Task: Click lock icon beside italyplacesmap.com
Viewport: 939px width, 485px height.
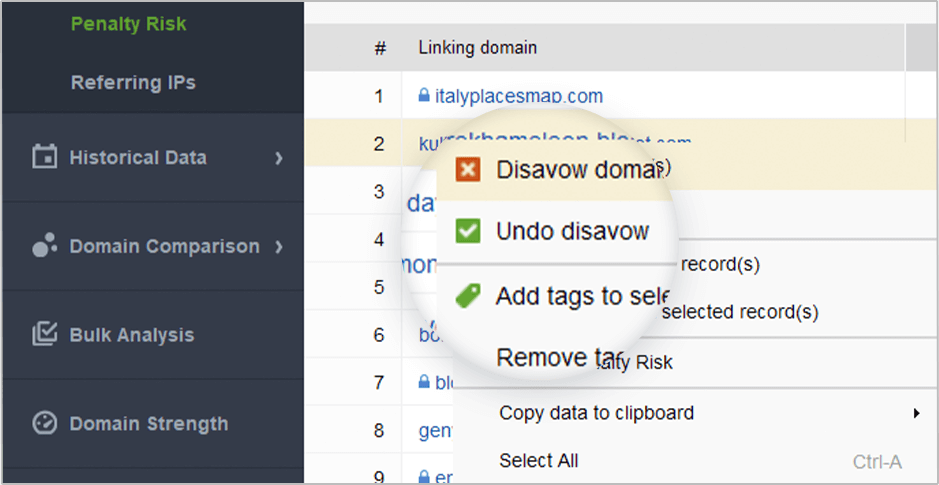Action: point(424,95)
